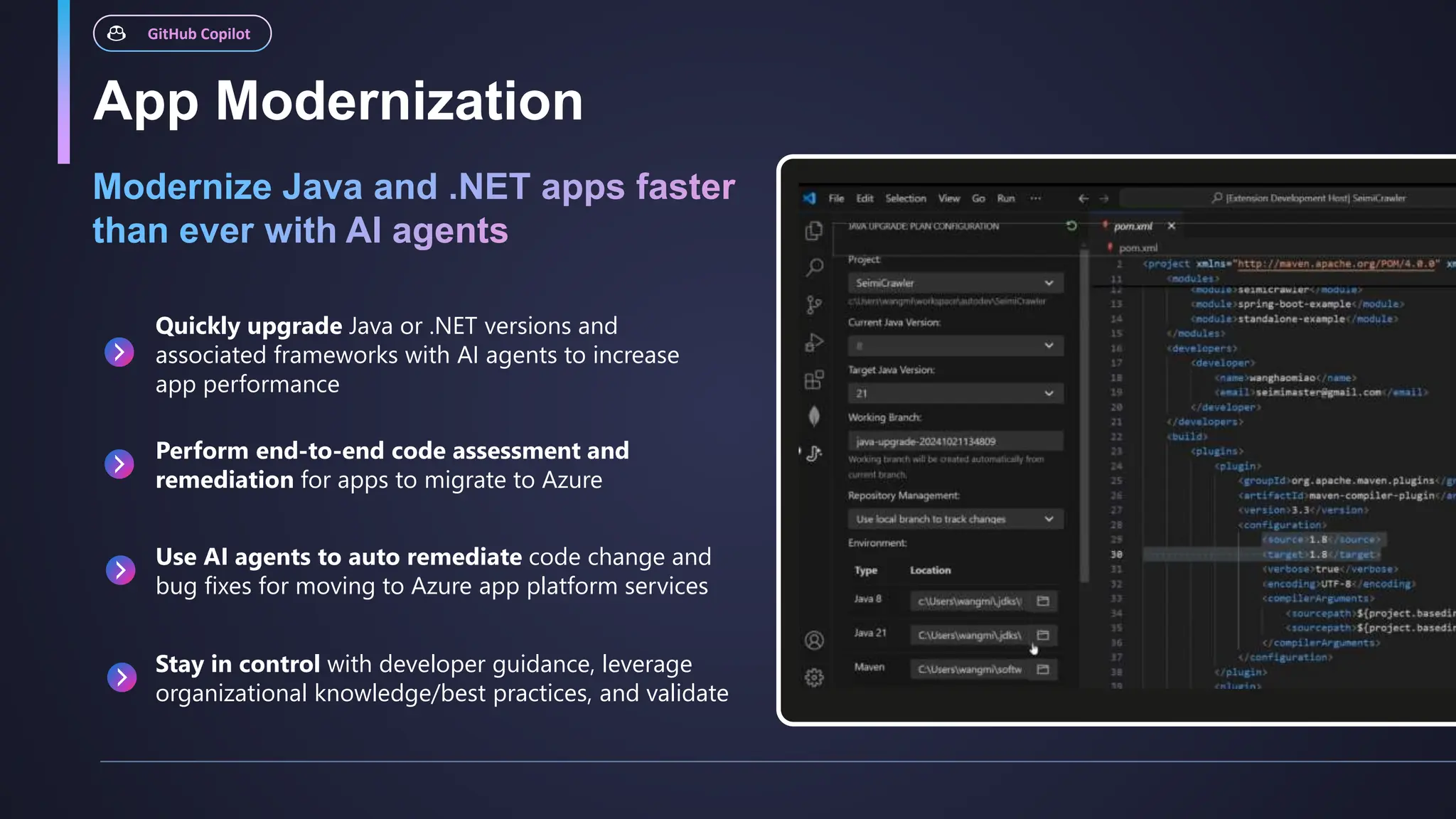Click the auto remediate bullet chevron icon
This screenshot has height=819, width=1456.
tap(120, 570)
